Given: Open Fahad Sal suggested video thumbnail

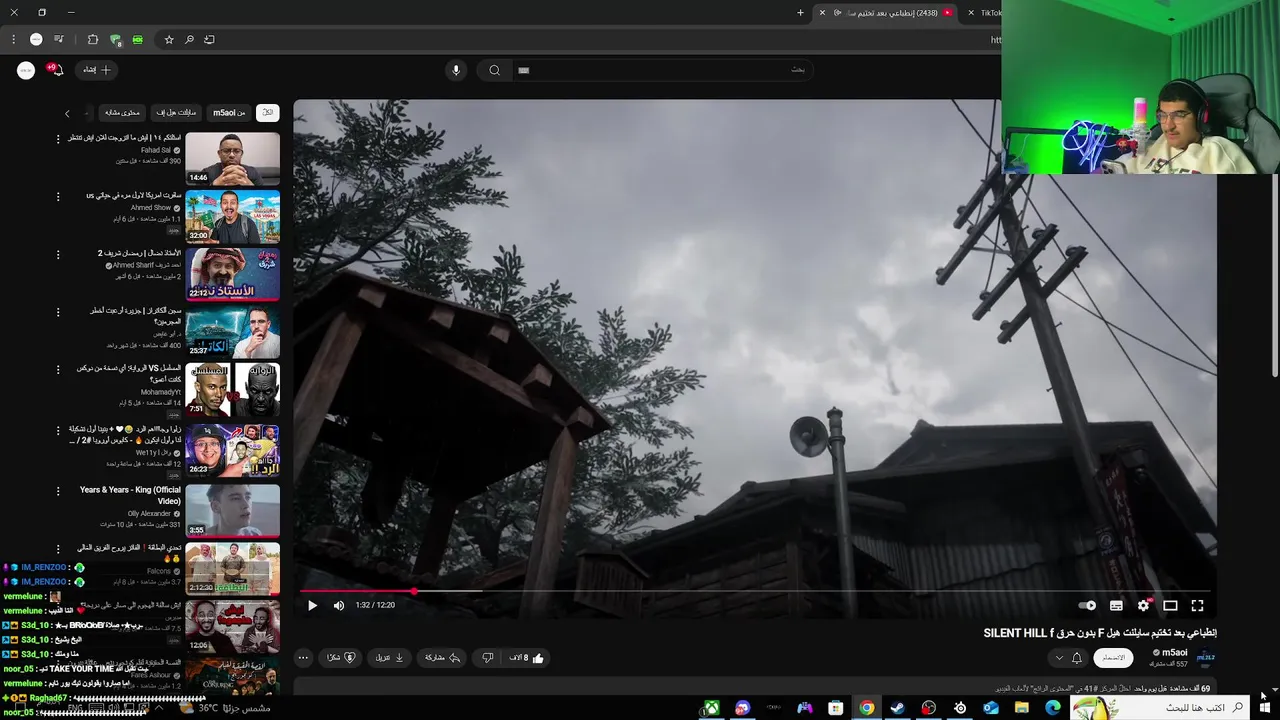Looking at the screenshot, I should (x=232, y=158).
